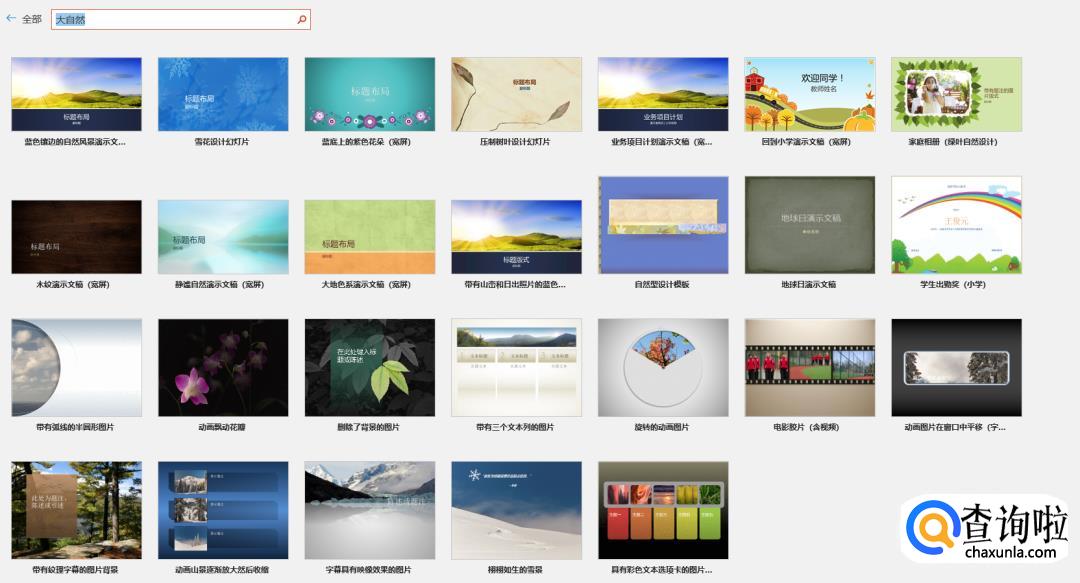Focus the search box containing 大自然
Viewport: 1080px width, 583px height.
pos(180,19)
